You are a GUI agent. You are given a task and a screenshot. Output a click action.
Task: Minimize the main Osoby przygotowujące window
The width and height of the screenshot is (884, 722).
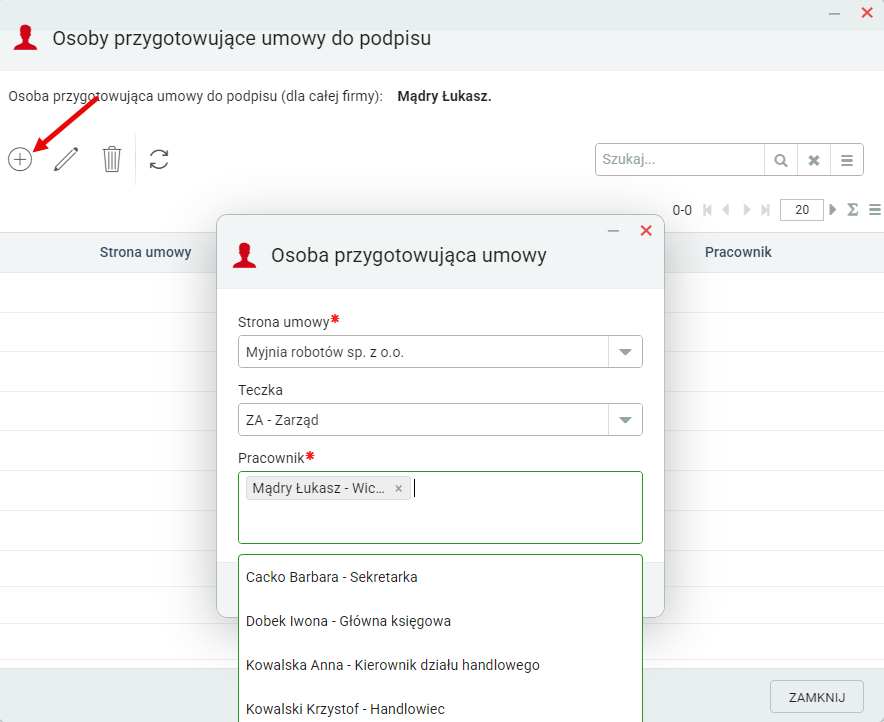834,13
